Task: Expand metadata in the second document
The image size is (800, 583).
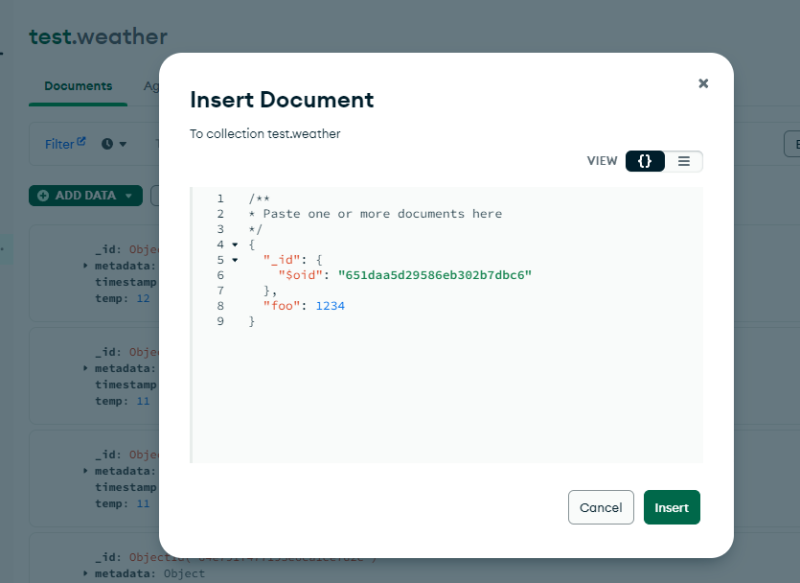Action: click(86, 368)
